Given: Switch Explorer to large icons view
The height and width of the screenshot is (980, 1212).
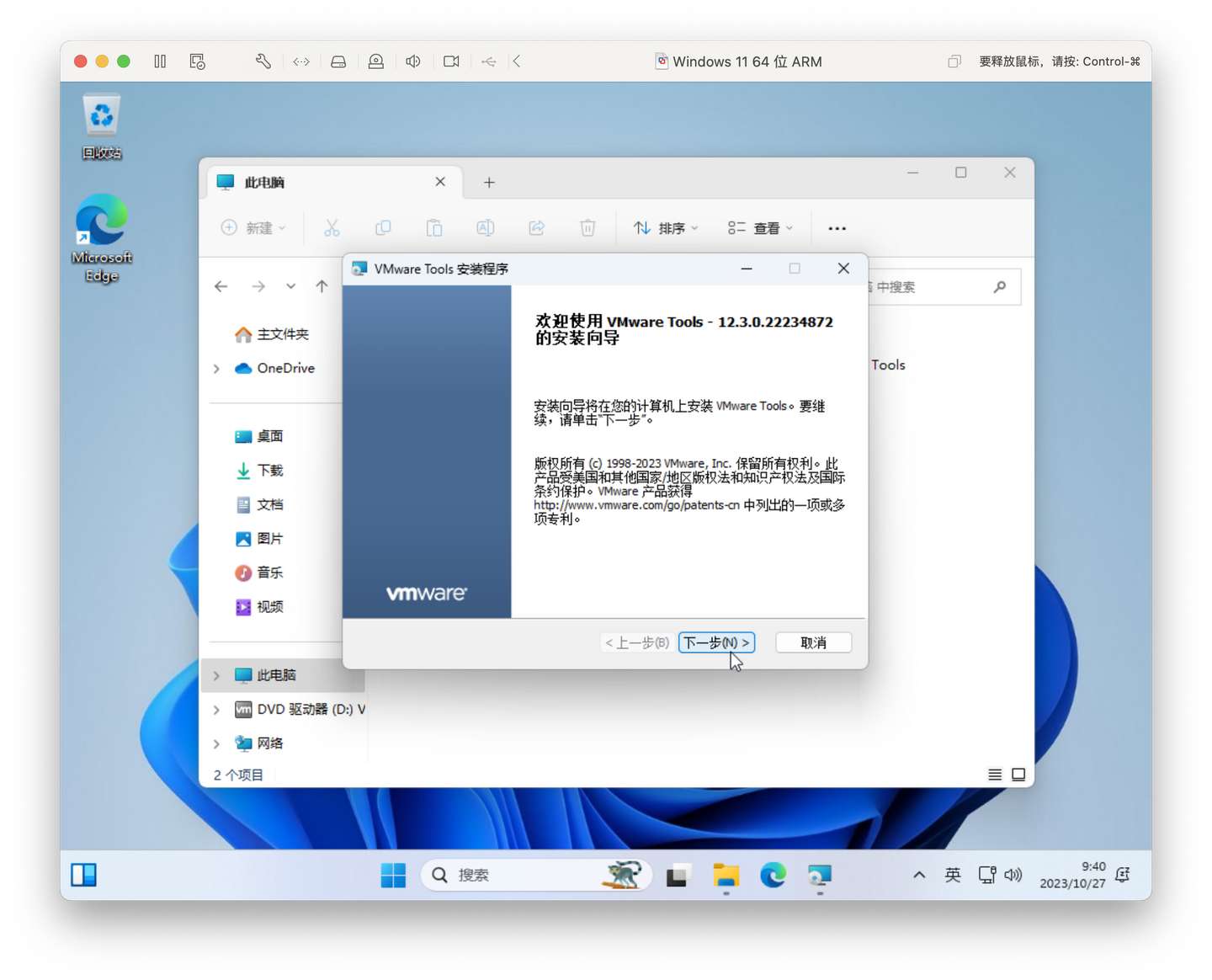Looking at the screenshot, I should (x=1018, y=775).
